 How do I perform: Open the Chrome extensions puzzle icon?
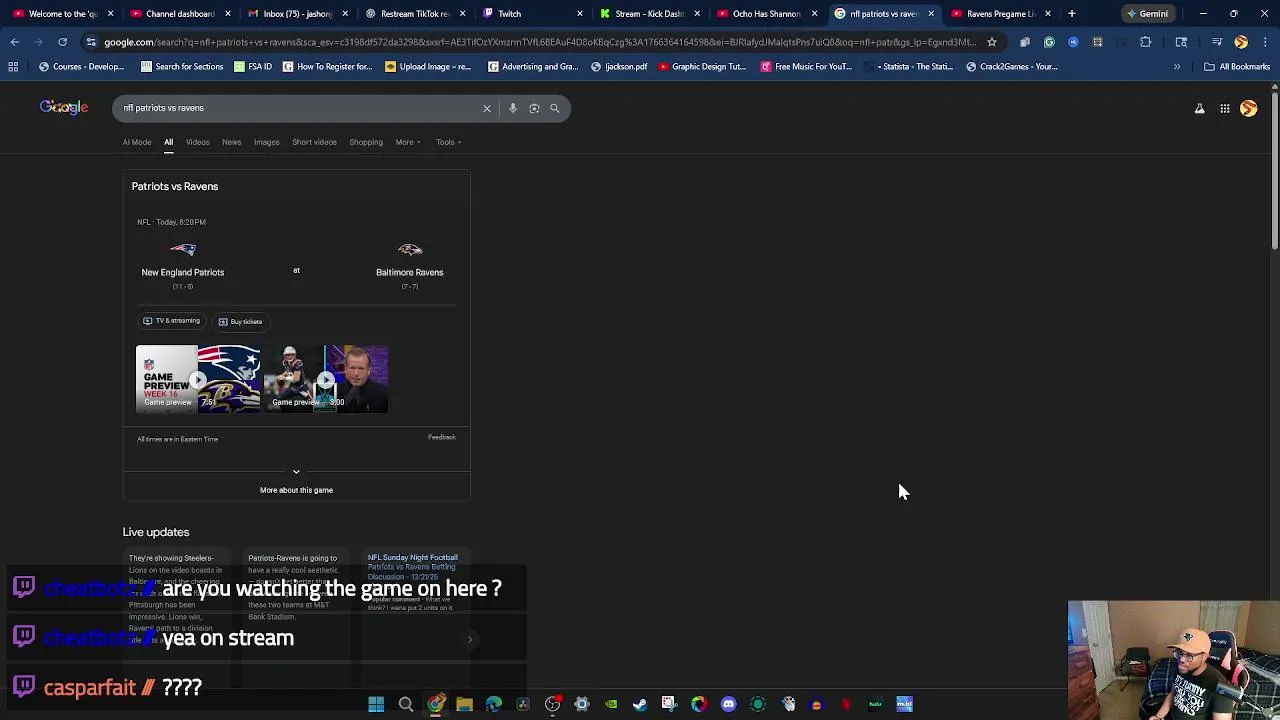pyautogui.click(x=1146, y=42)
